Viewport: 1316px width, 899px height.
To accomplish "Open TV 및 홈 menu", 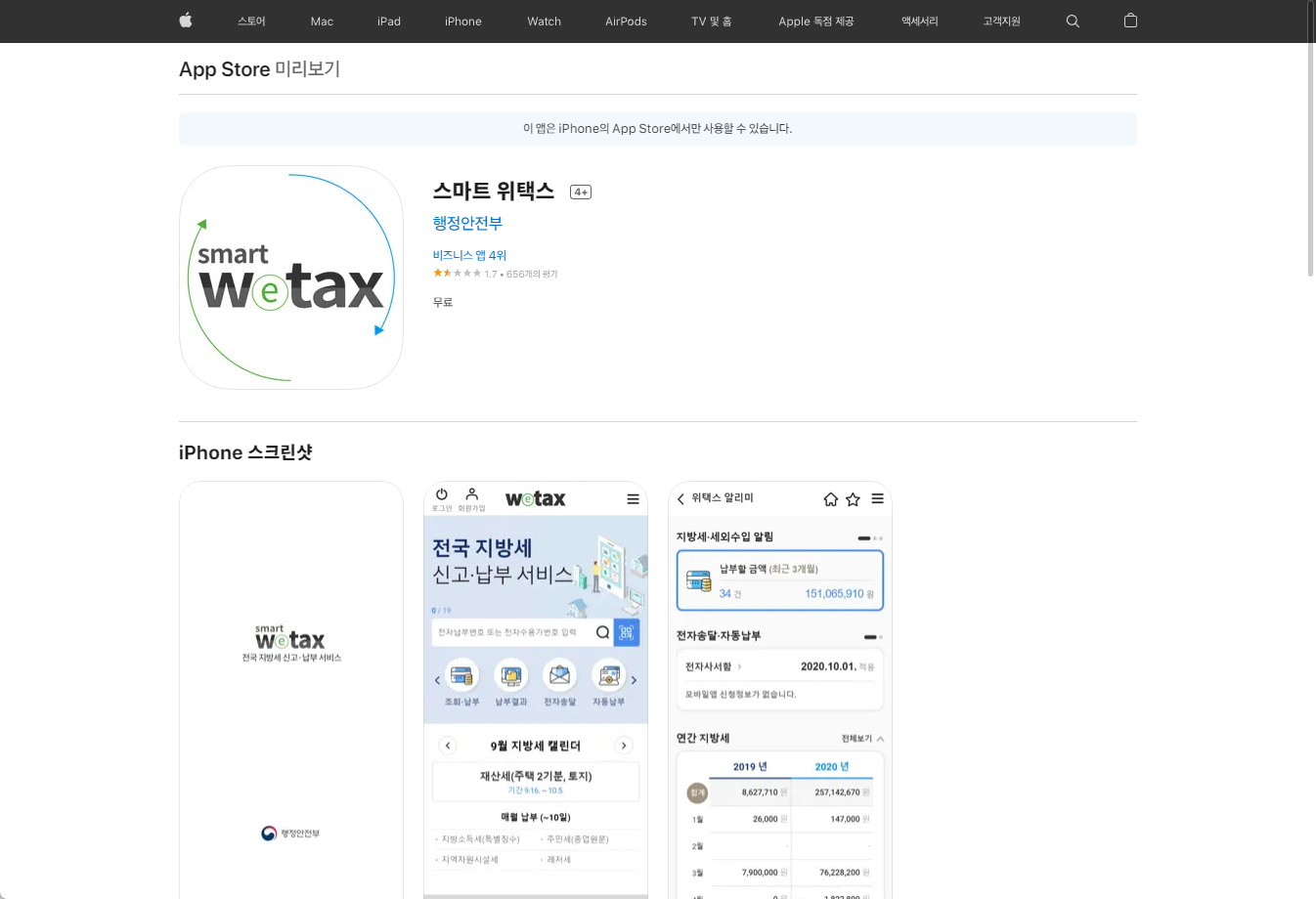I will coord(712,21).
